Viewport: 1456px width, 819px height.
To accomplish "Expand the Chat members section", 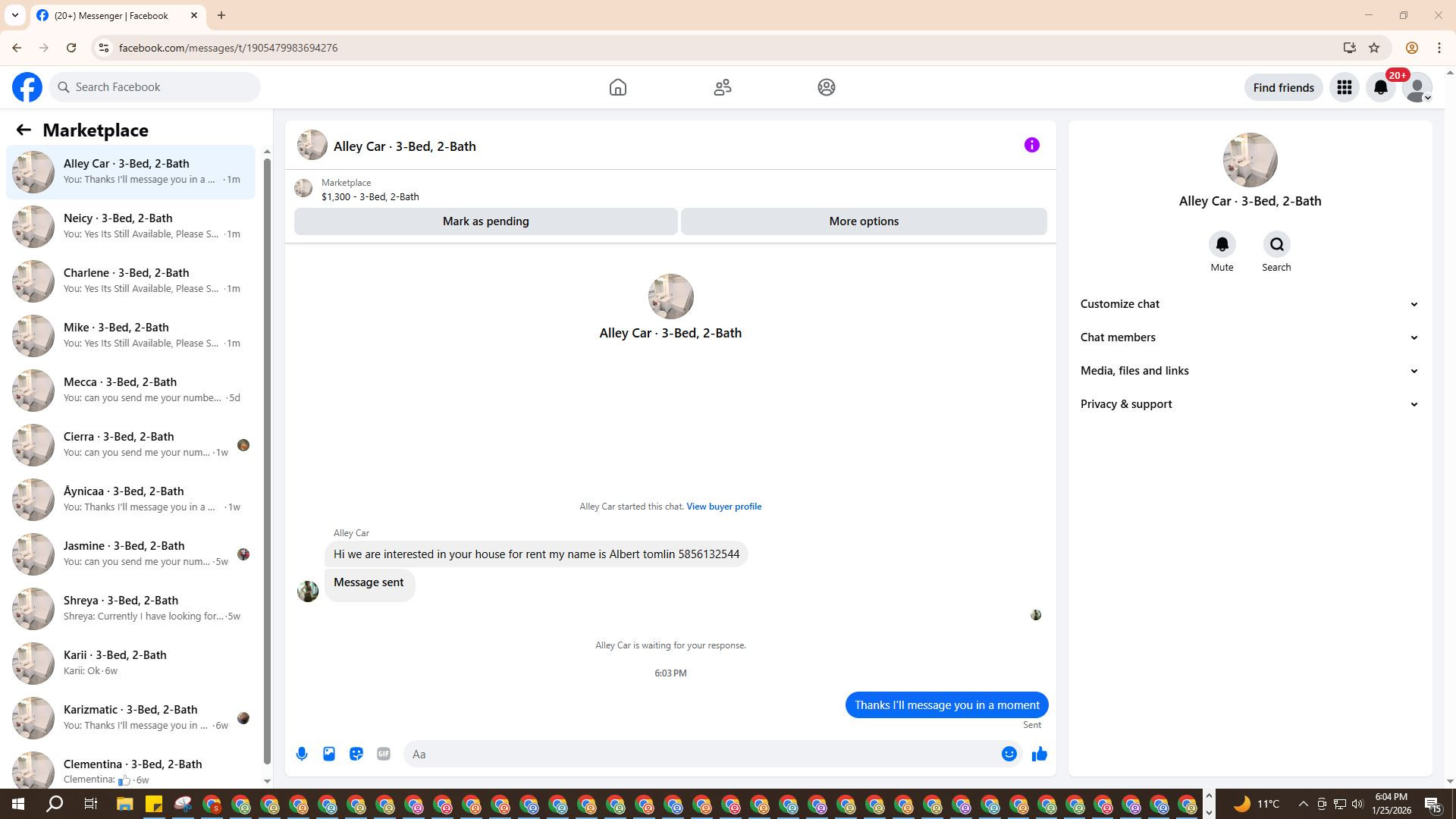I will [1250, 337].
